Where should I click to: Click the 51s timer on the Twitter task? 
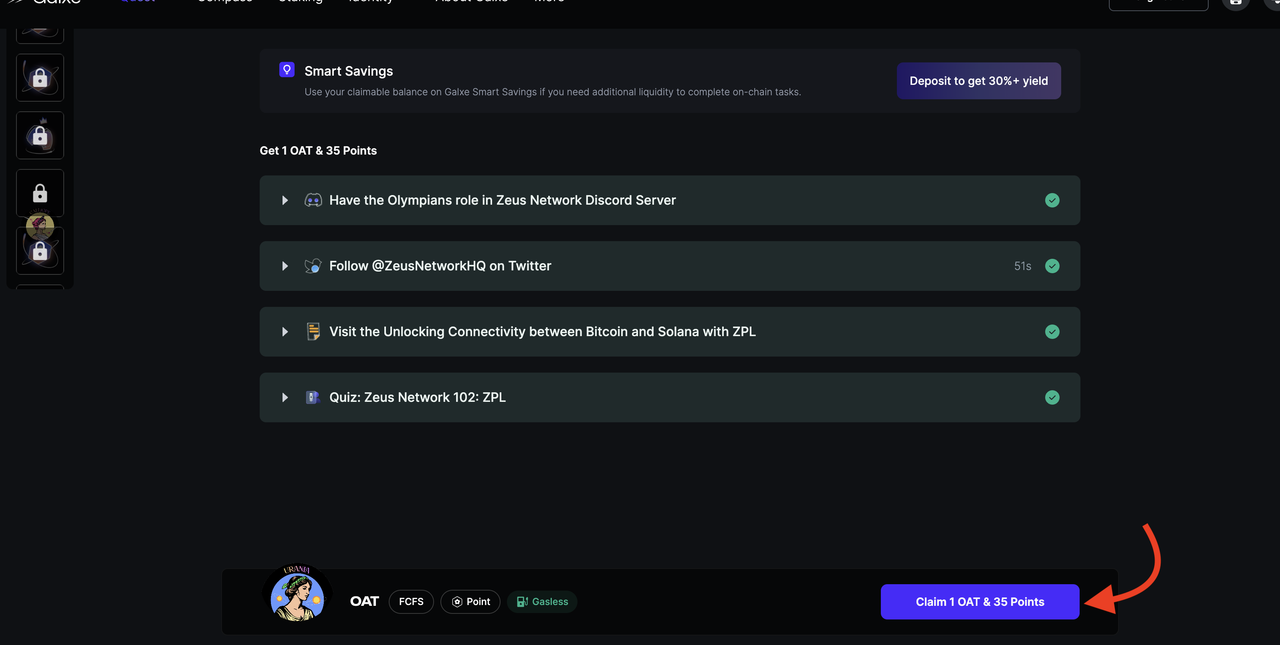click(1022, 266)
